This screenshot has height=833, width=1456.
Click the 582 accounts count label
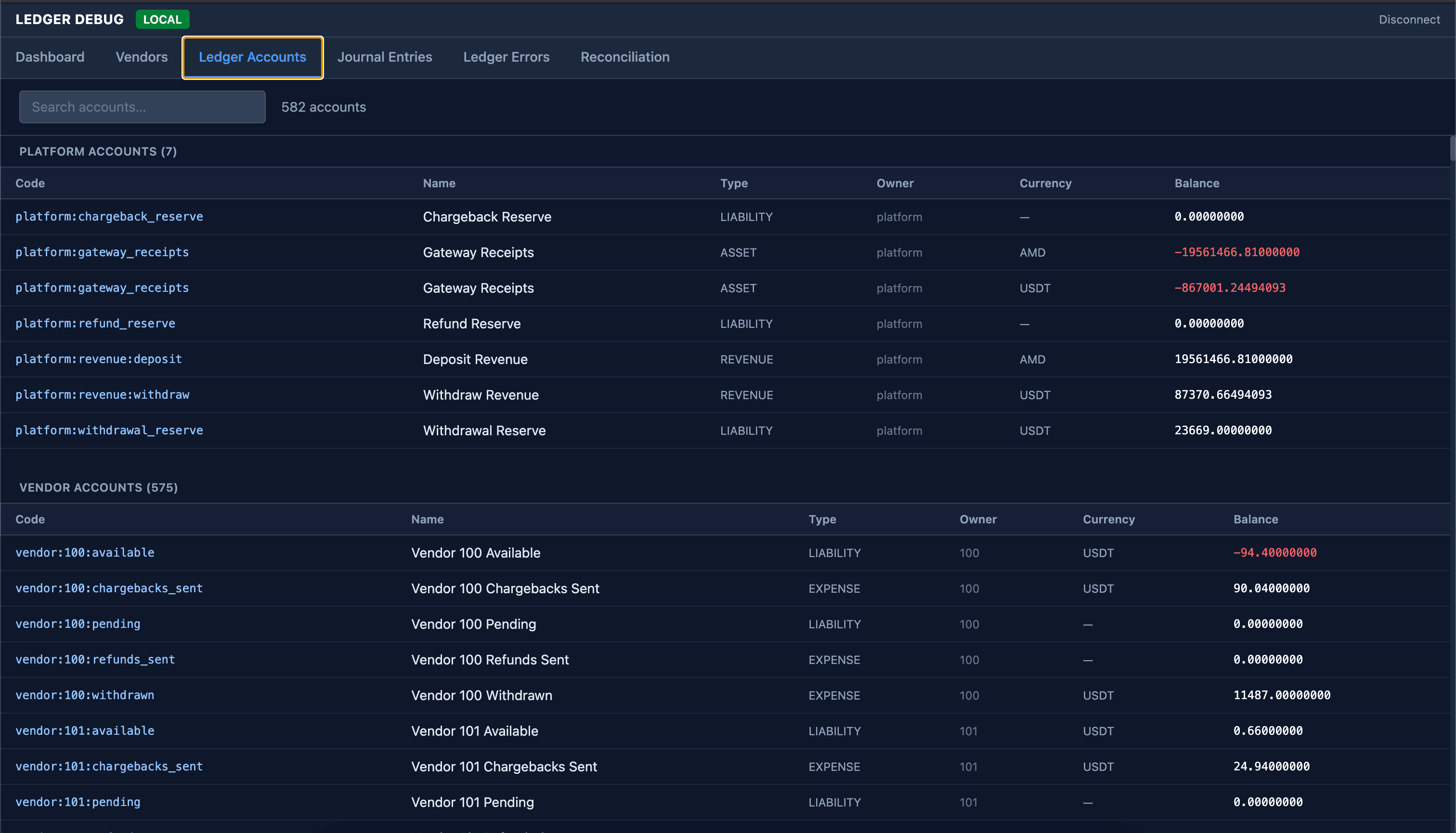tap(323, 107)
